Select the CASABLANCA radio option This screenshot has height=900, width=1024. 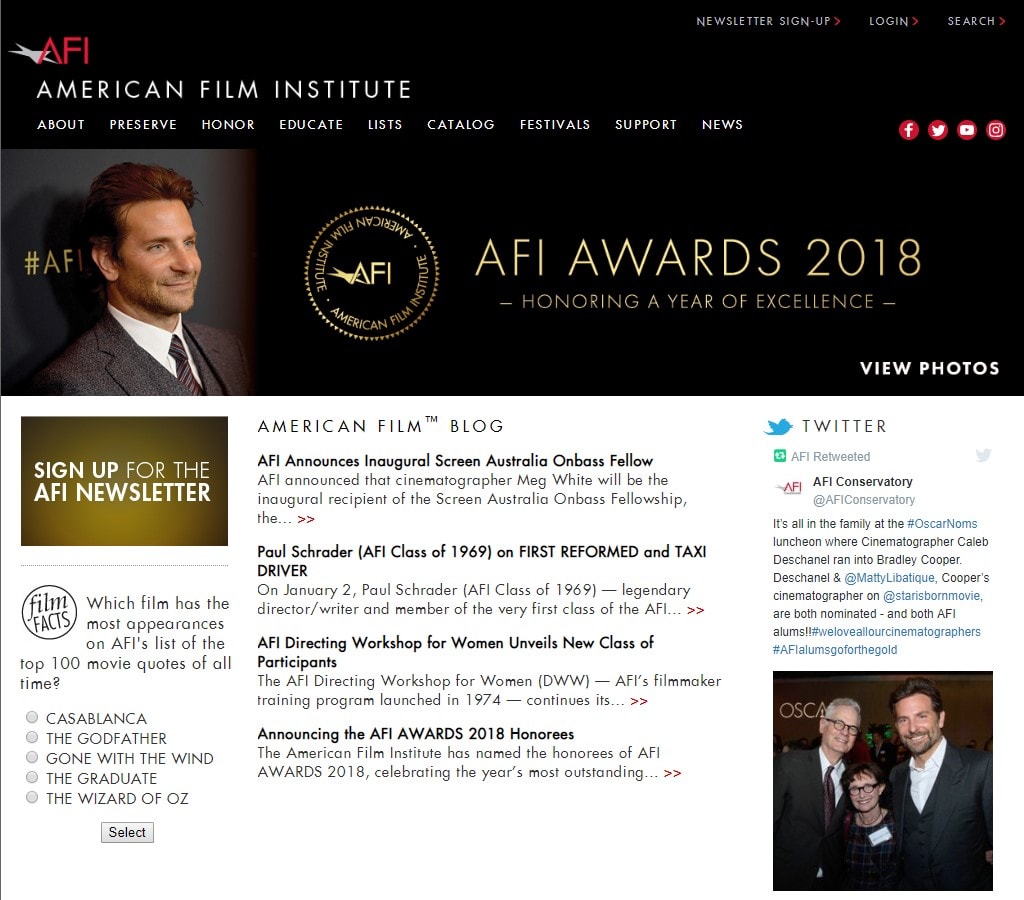[31, 717]
